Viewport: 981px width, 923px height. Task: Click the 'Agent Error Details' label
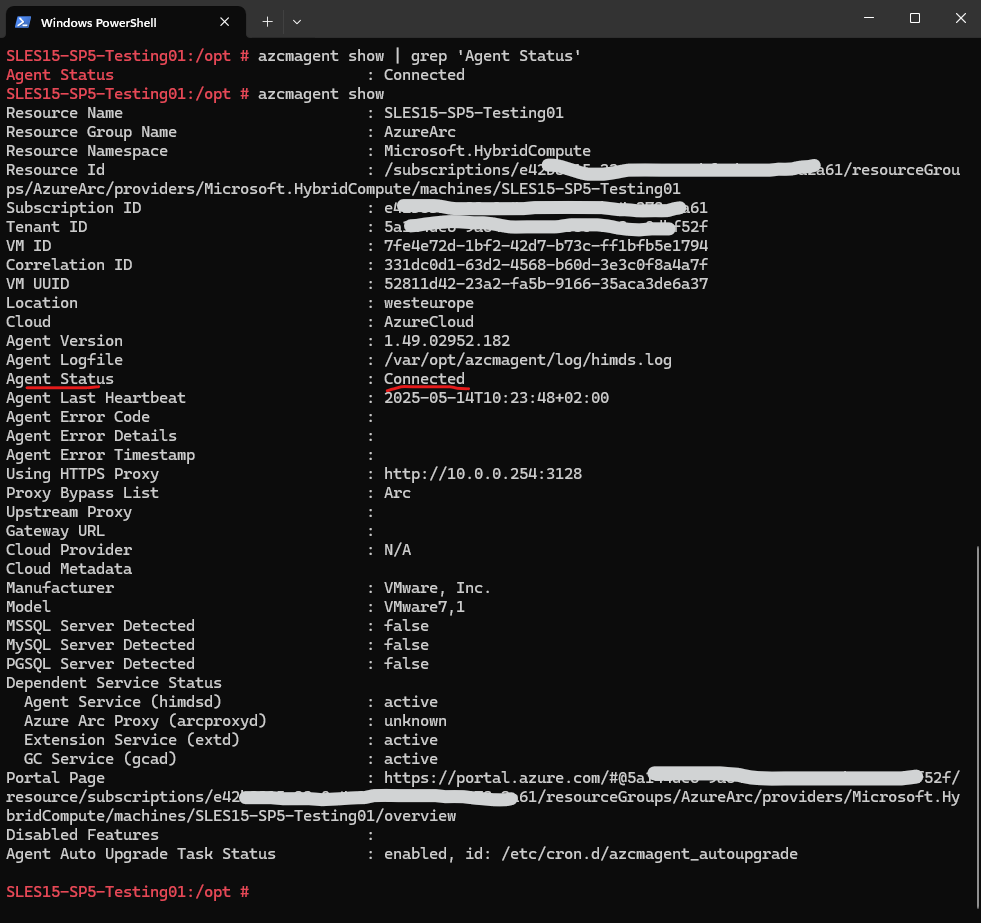91,436
